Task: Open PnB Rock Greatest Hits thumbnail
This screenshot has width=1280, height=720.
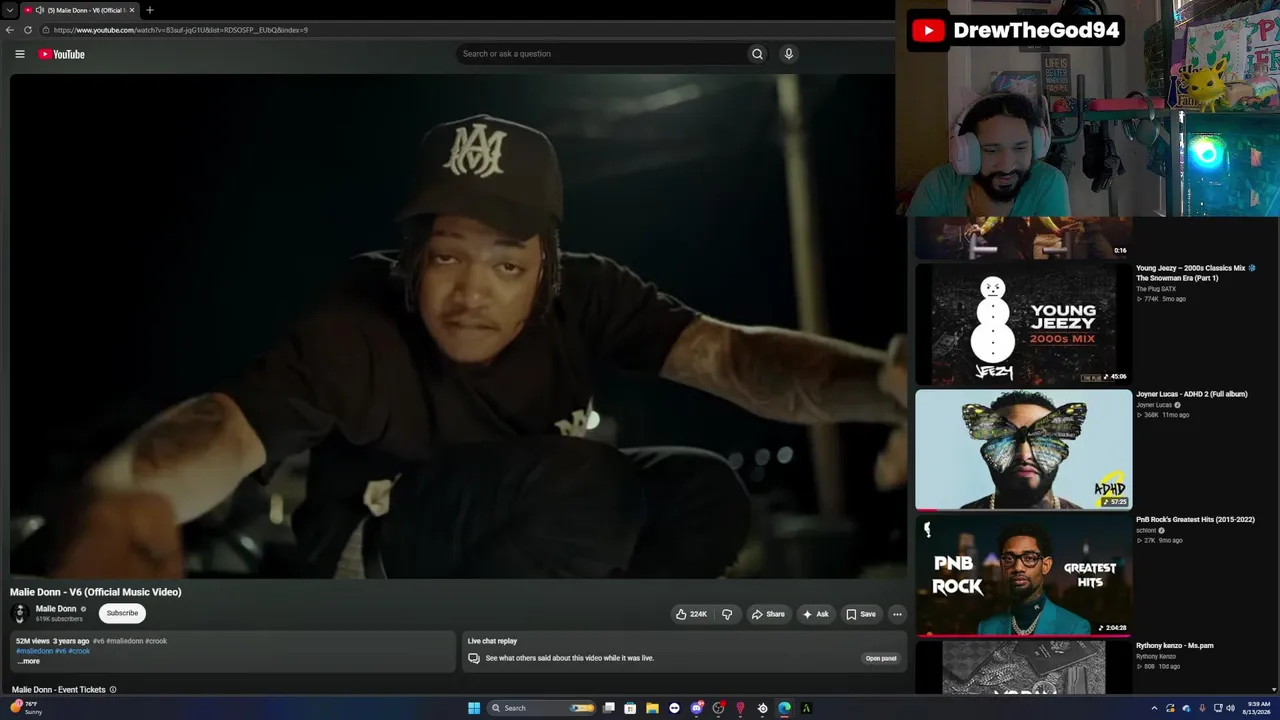Action: click(x=1024, y=575)
